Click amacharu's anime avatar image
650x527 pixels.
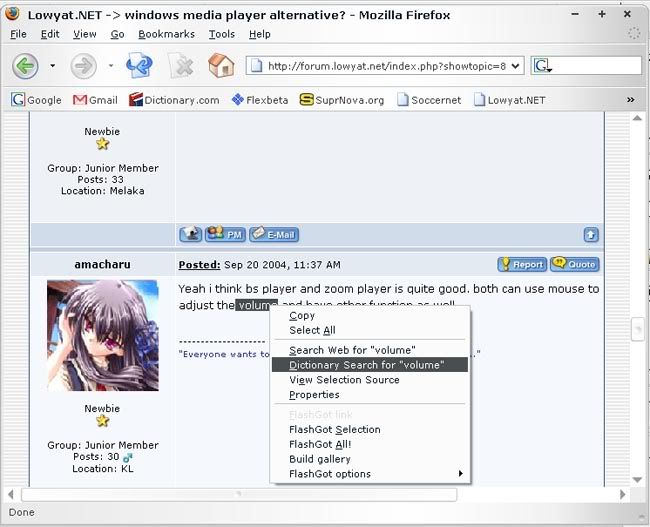[x=103, y=335]
